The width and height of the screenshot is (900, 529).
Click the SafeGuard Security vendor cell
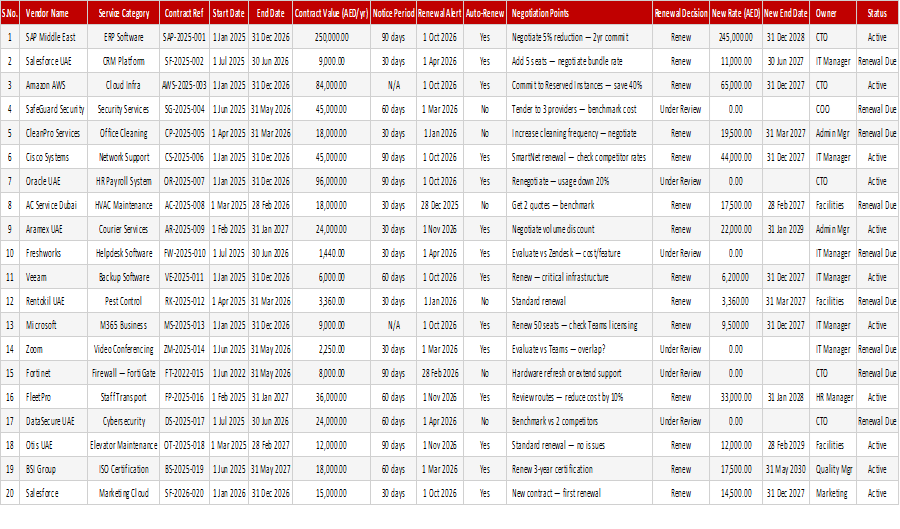[53, 109]
